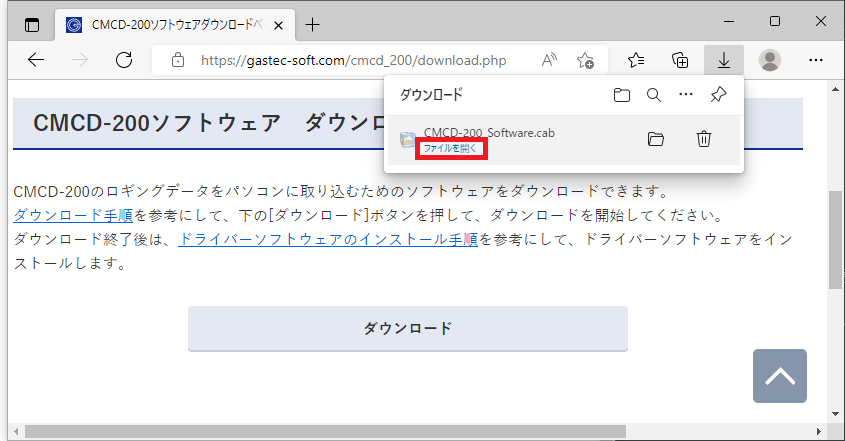Pin the Downloads panel
Viewport: 845px width, 441px height.
(718, 95)
